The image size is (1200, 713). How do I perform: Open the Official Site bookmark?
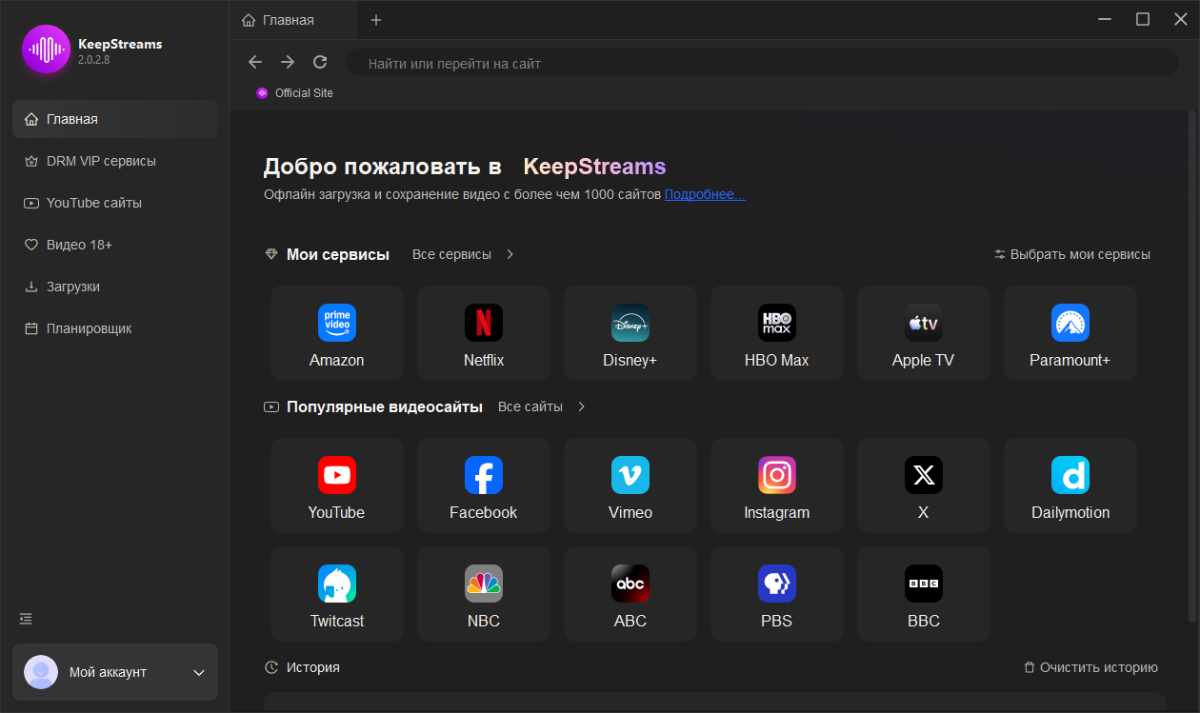pyautogui.click(x=295, y=93)
